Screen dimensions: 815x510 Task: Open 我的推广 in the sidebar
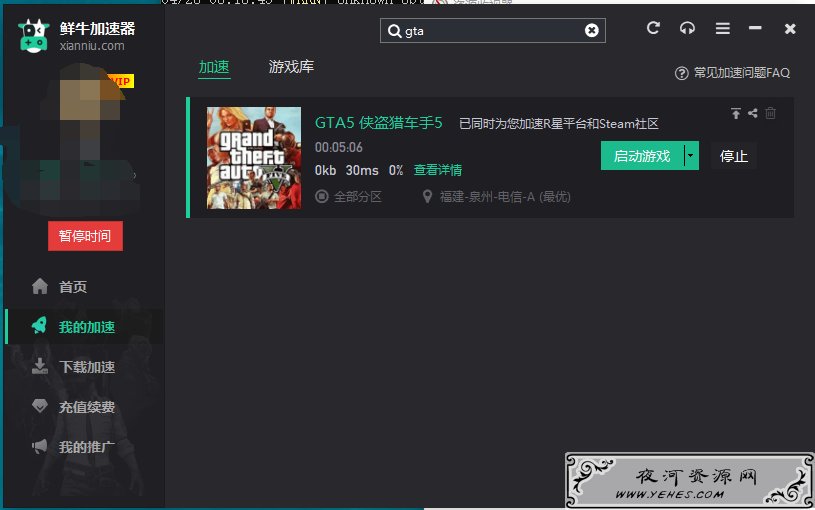pyautogui.click(x=87, y=447)
